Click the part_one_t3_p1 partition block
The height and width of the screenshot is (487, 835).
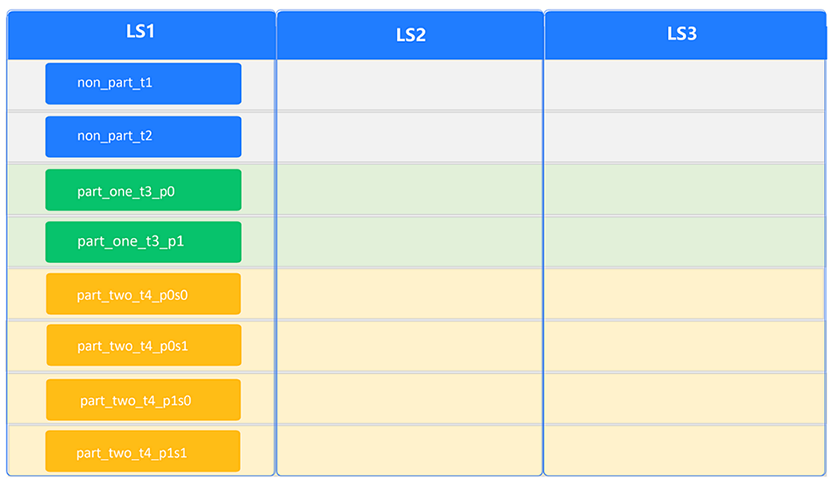143,242
